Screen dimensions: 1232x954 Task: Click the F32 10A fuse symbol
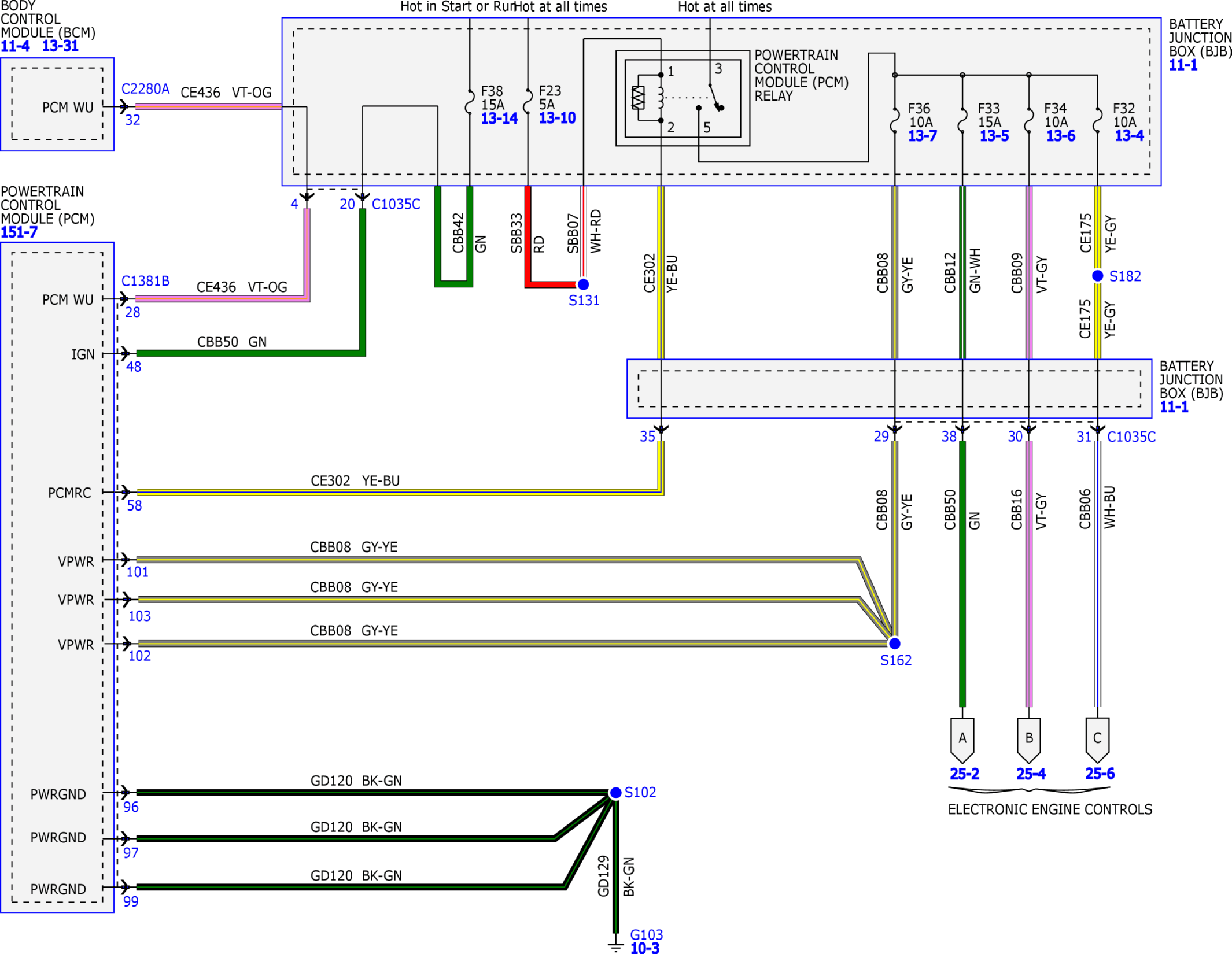(1097, 120)
